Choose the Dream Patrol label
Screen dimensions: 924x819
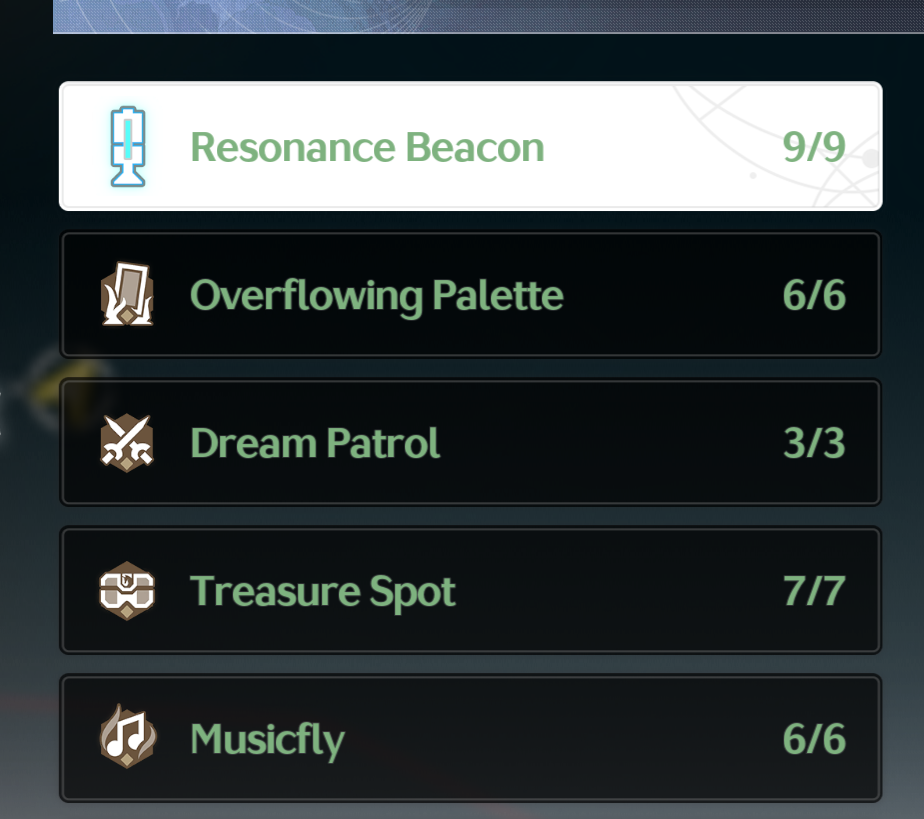(x=315, y=443)
